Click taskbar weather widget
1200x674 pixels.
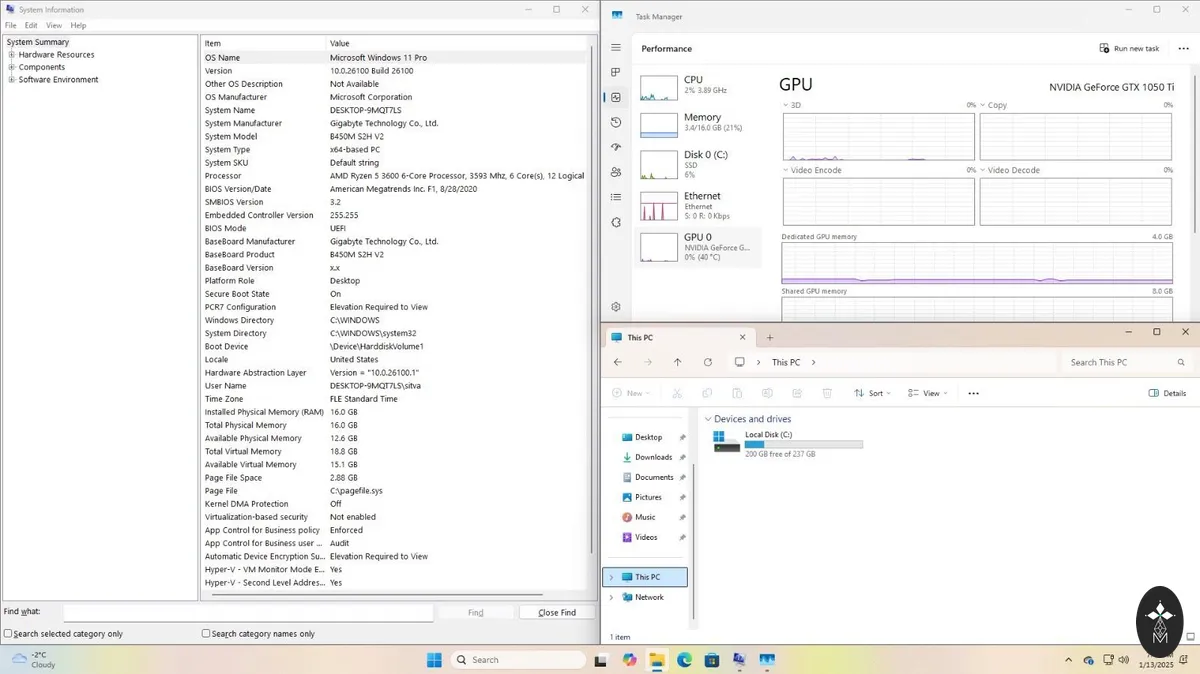(x=35, y=660)
